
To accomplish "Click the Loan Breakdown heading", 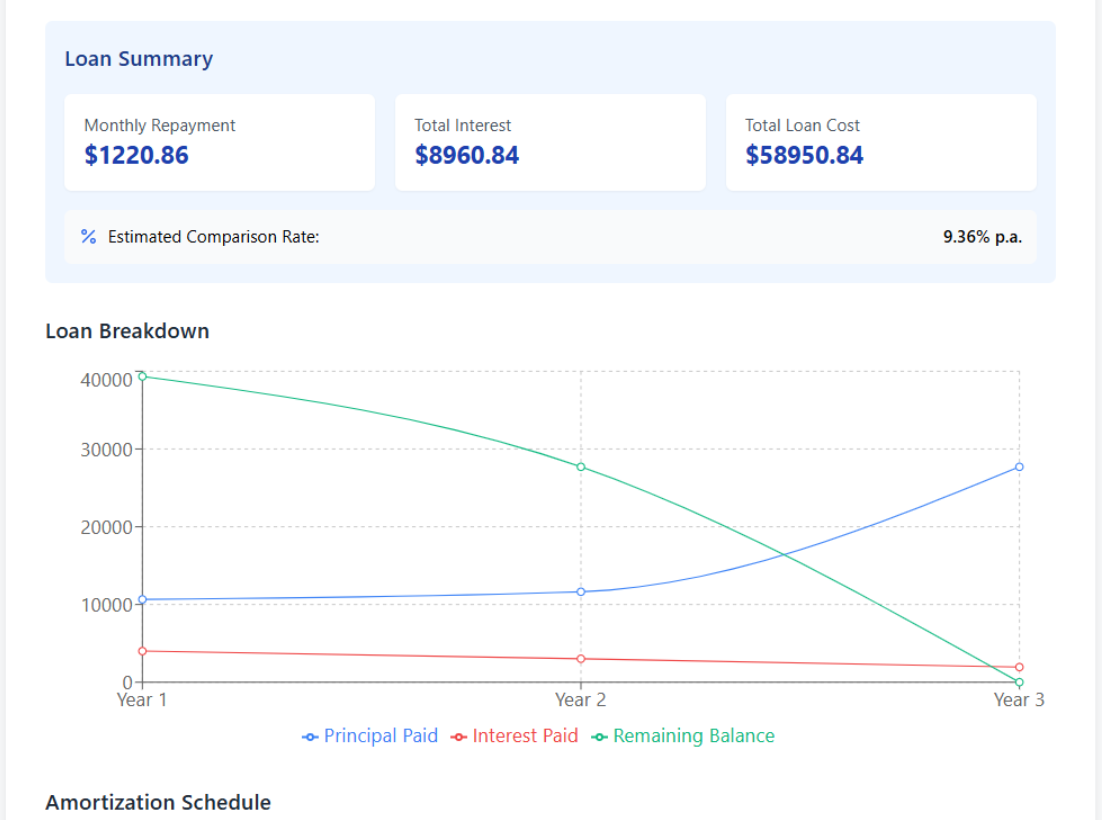I will coord(127,331).
